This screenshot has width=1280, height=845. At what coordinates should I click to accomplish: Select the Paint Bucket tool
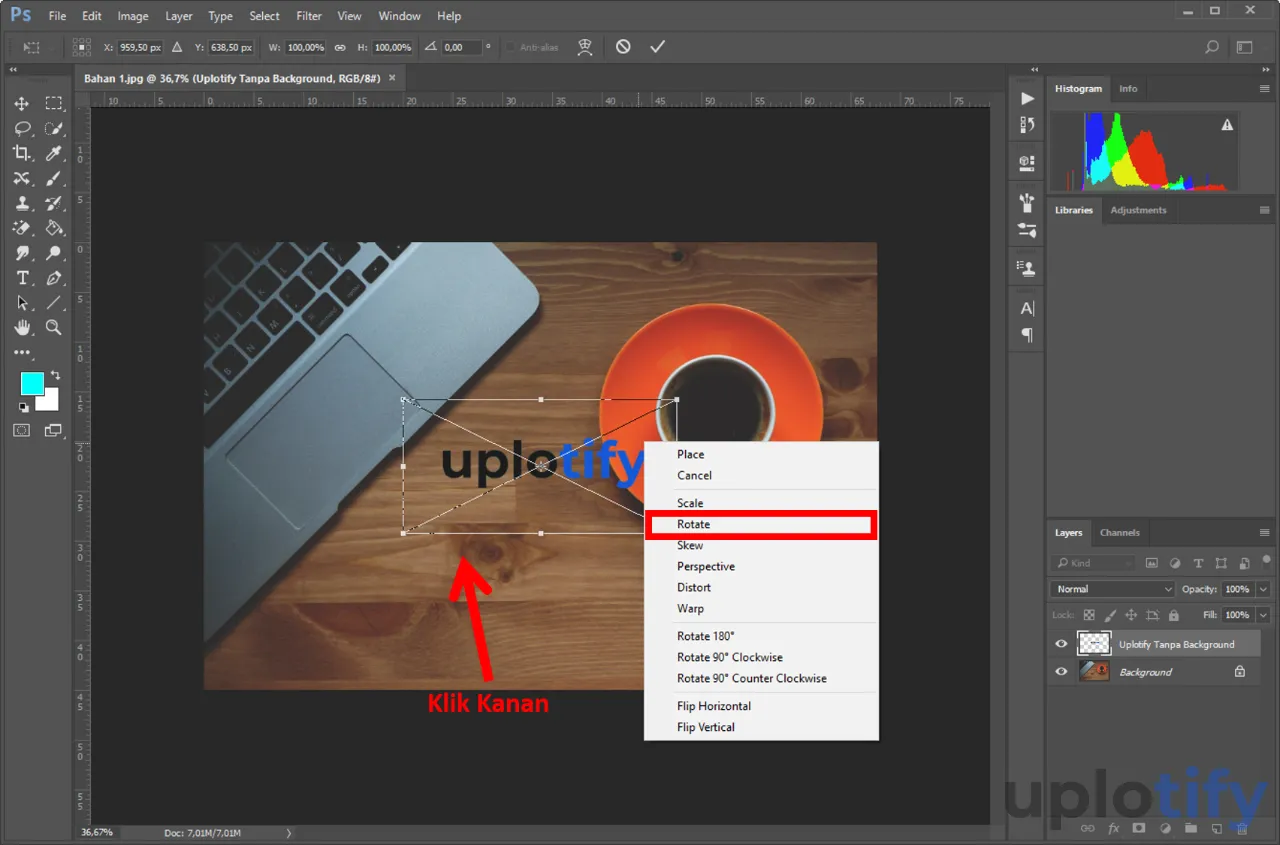(54, 228)
